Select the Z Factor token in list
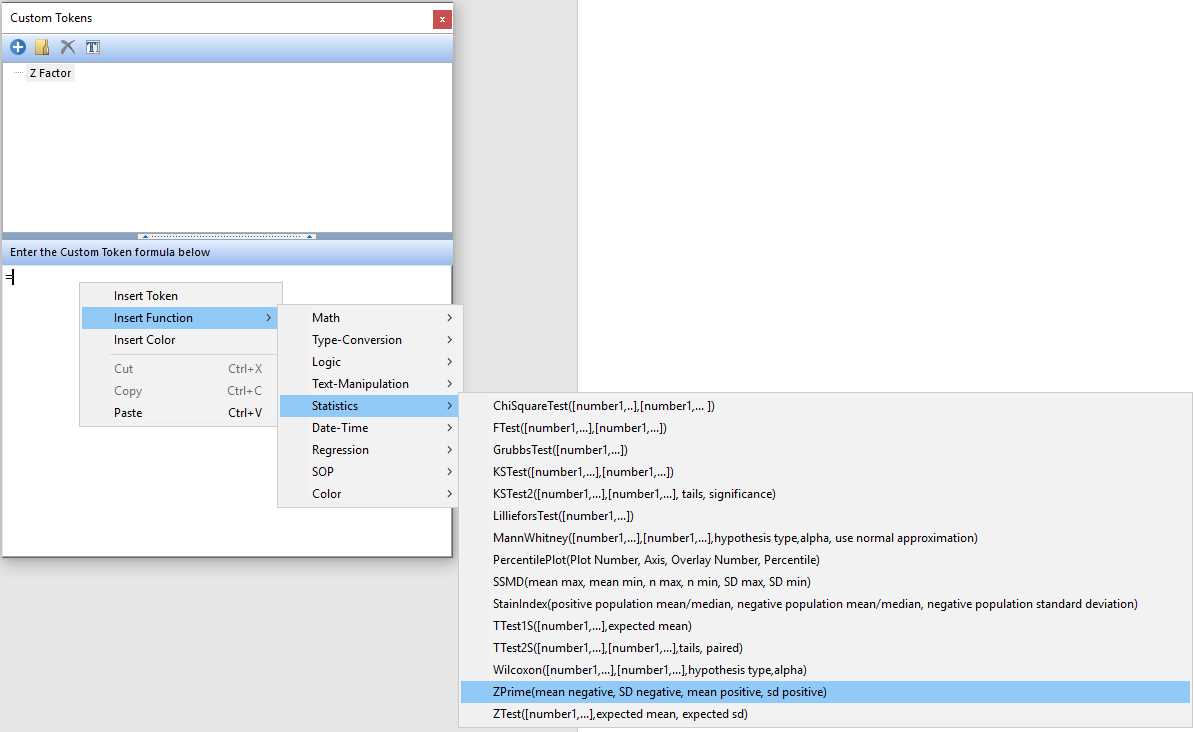 pos(50,73)
